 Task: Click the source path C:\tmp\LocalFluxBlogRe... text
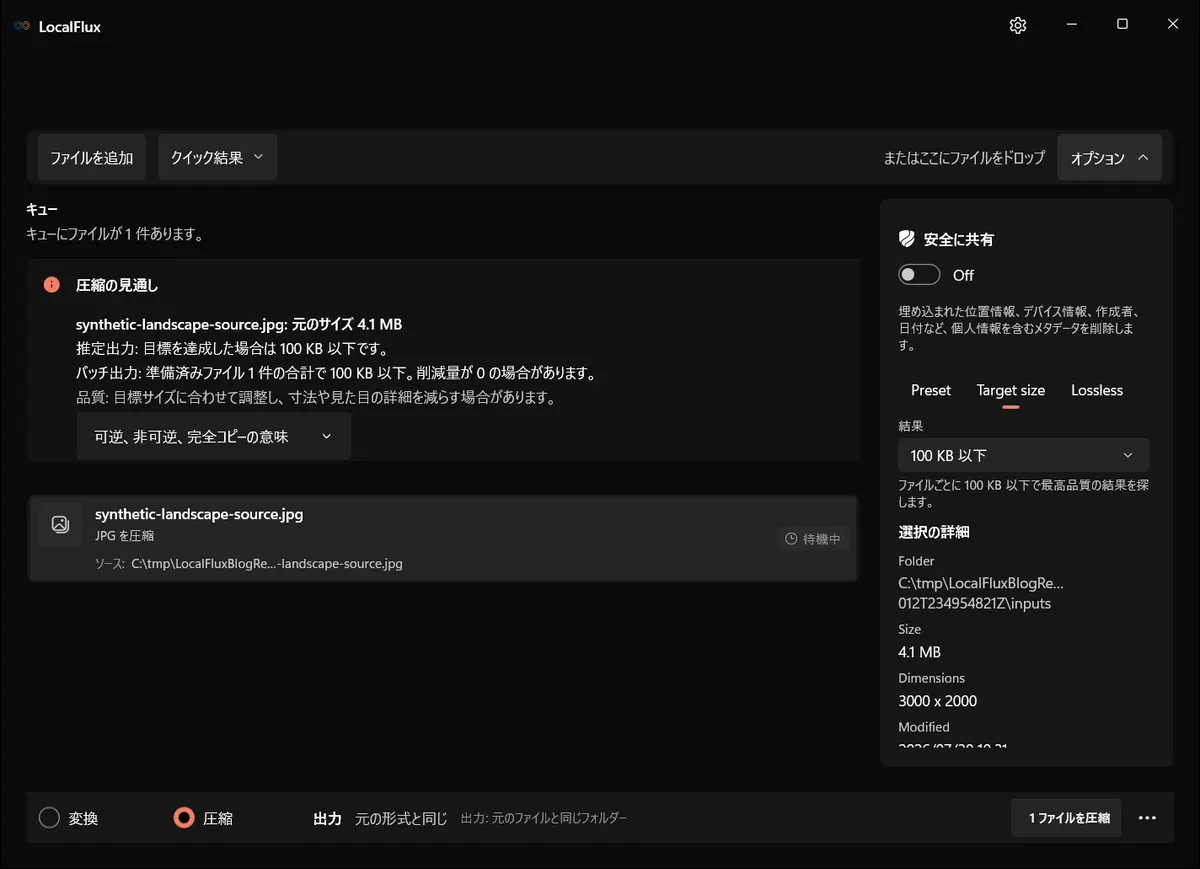(267, 564)
